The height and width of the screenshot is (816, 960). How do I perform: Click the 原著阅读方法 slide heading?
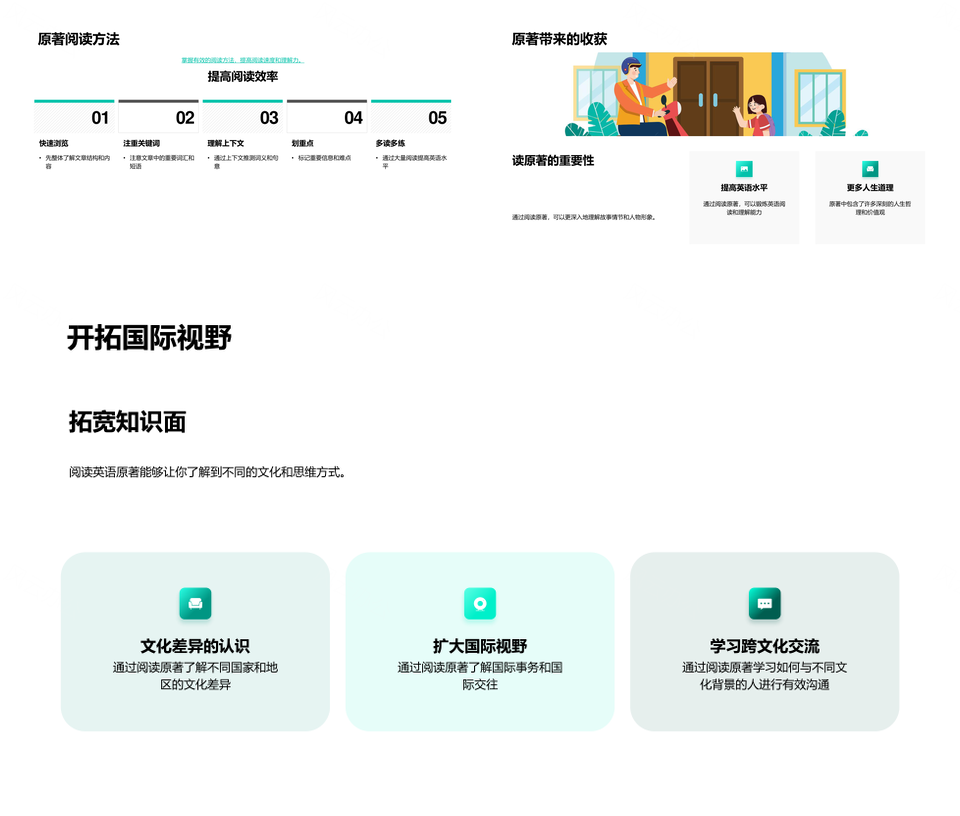[x=79, y=39]
